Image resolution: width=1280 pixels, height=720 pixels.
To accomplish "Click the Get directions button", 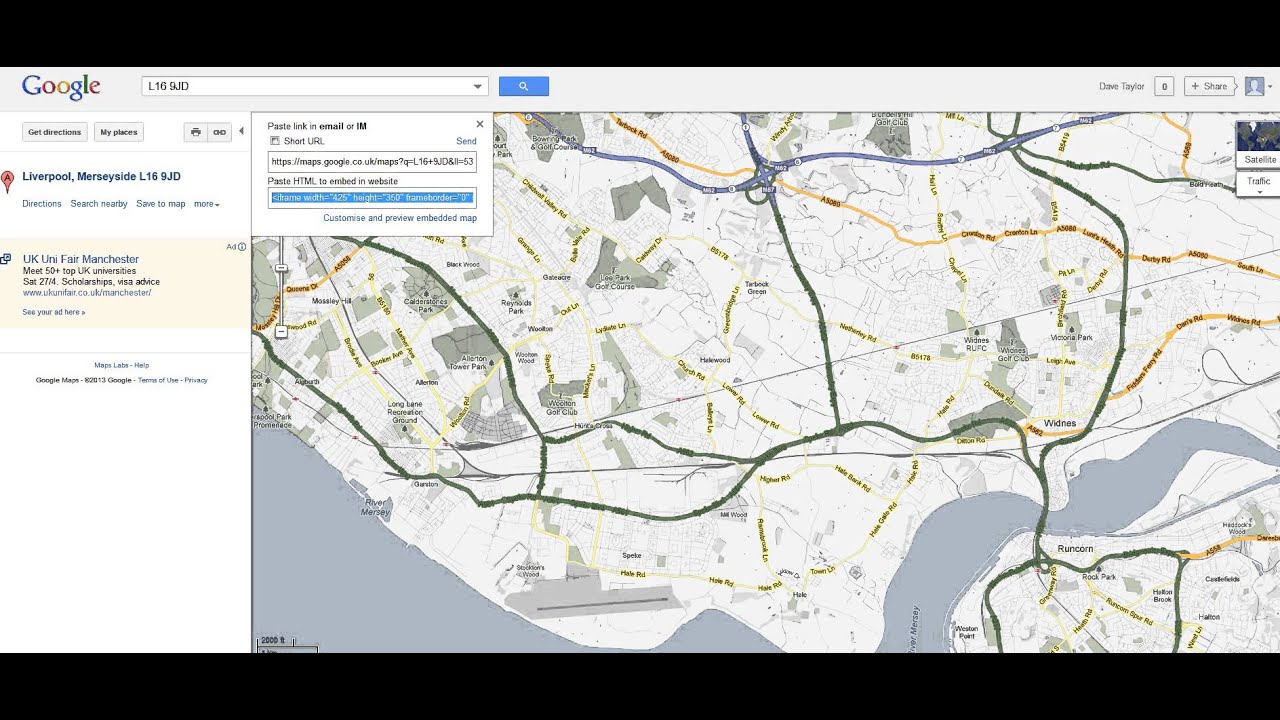I will [55, 132].
